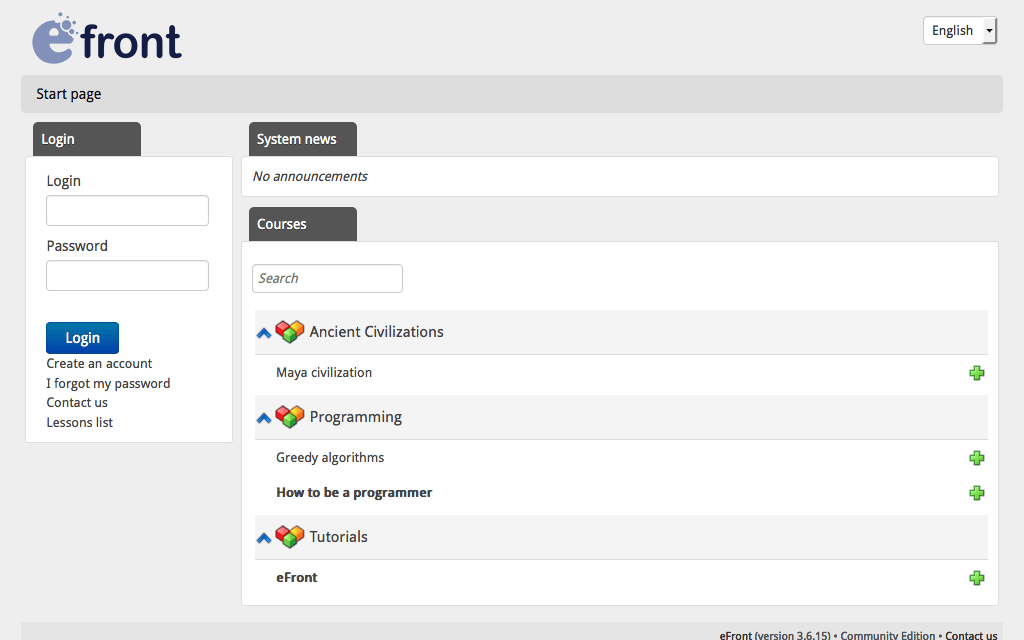Open the English language dropdown

(x=959, y=31)
